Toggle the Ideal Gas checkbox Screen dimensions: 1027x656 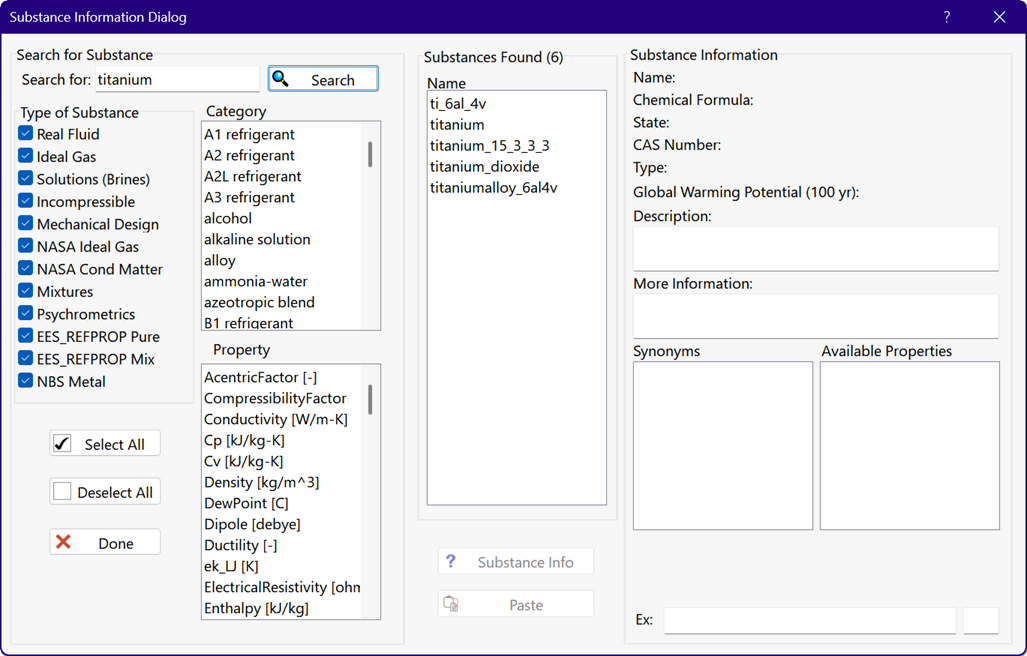(x=26, y=156)
